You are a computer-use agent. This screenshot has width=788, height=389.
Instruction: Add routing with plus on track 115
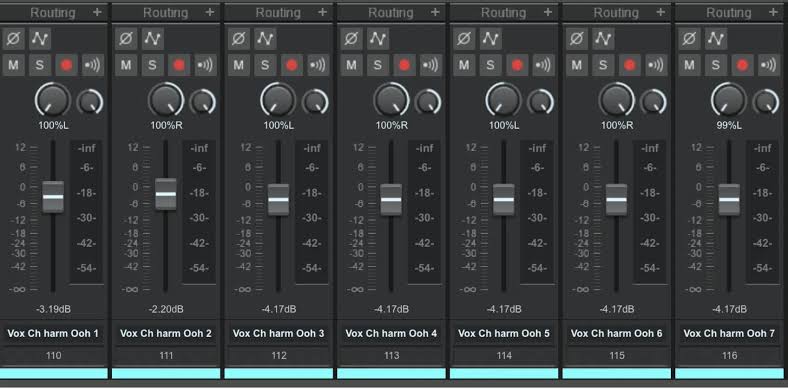(660, 12)
